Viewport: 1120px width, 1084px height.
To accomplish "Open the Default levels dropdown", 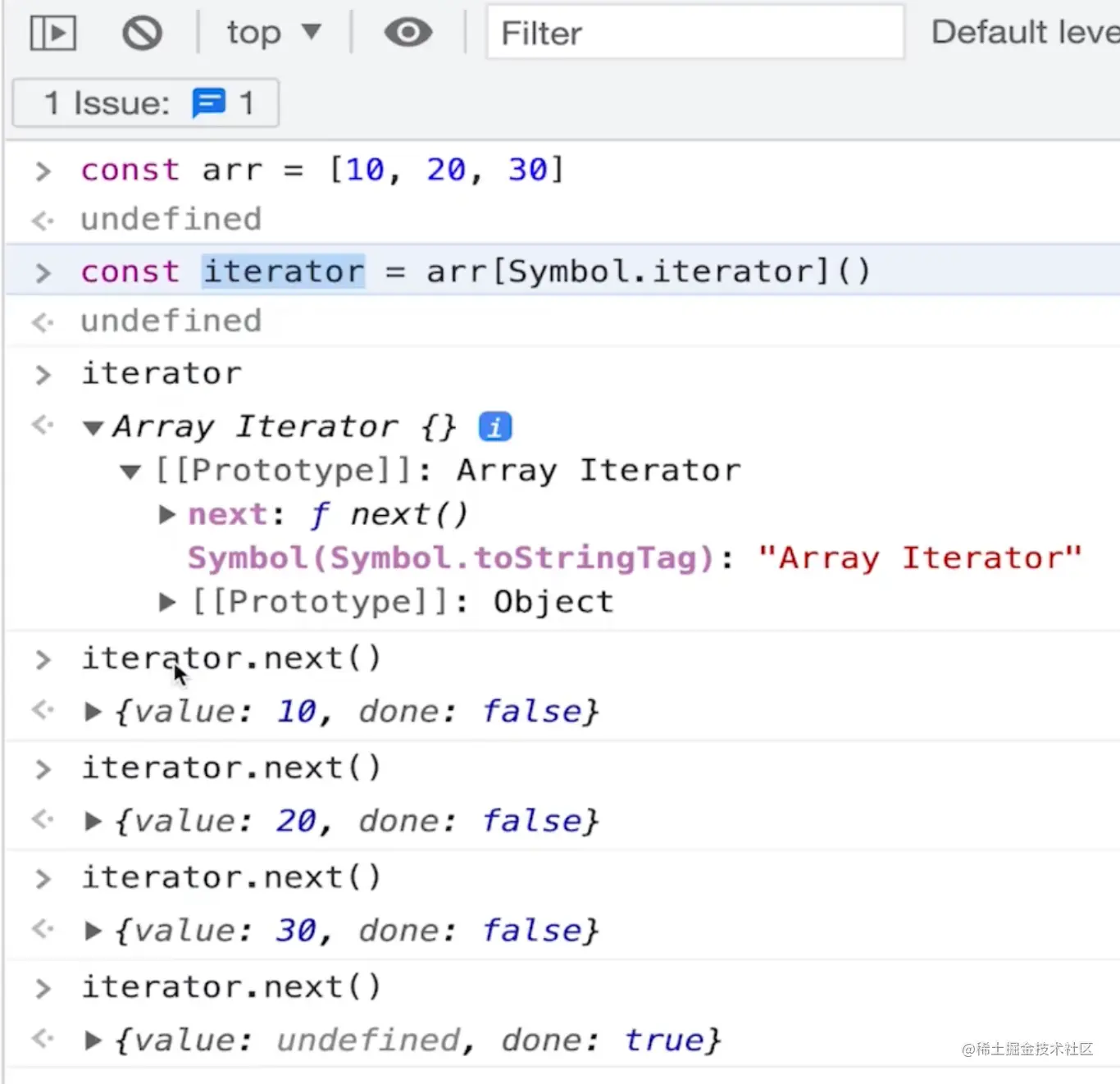I will pyautogui.click(x=1025, y=33).
